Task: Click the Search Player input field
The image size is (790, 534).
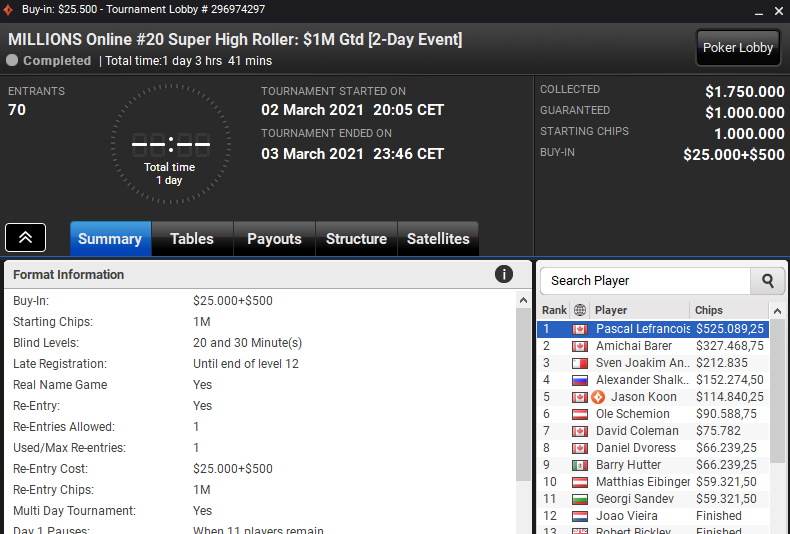Action: pos(645,281)
